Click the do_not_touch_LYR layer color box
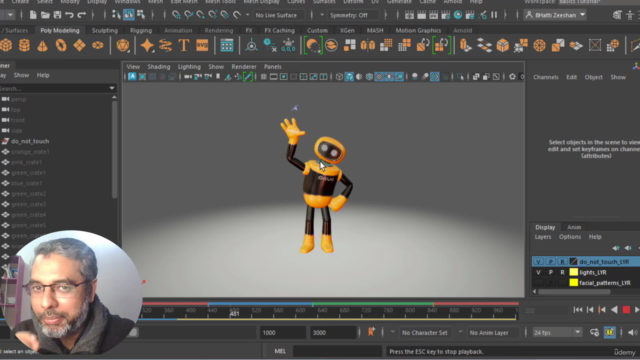 pos(573,262)
